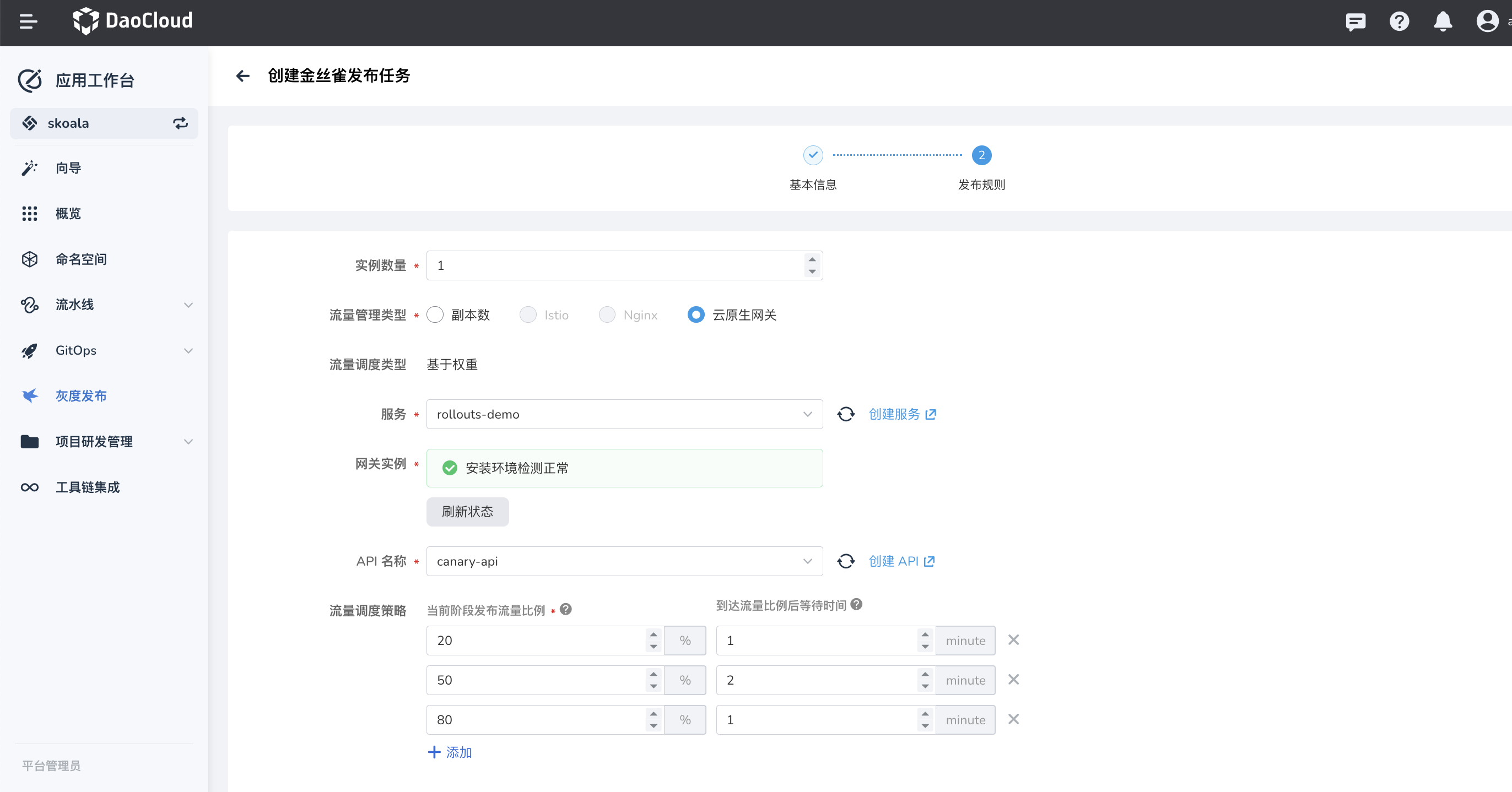The height and width of the screenshot is (792, 1512).
Task: Open the rollouts-demo service dropdown
Action: tap(624, 414)
